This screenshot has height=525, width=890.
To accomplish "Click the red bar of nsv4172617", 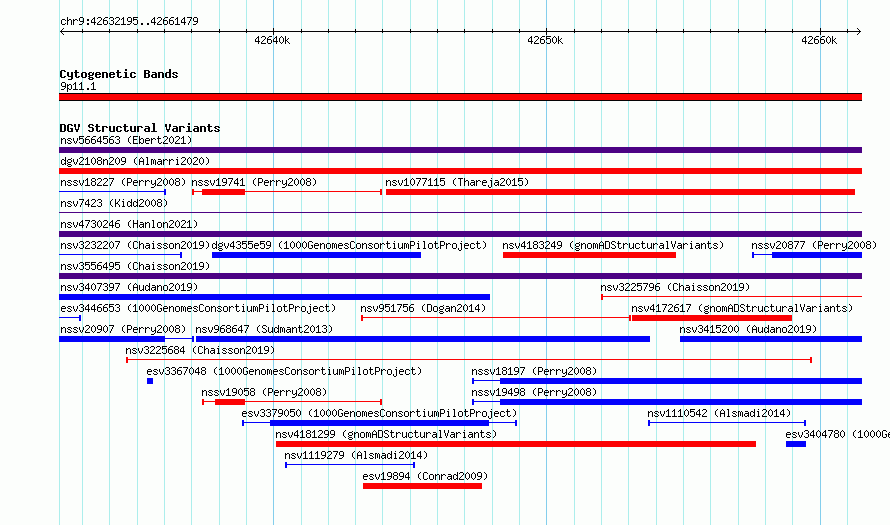I will 712,318.
